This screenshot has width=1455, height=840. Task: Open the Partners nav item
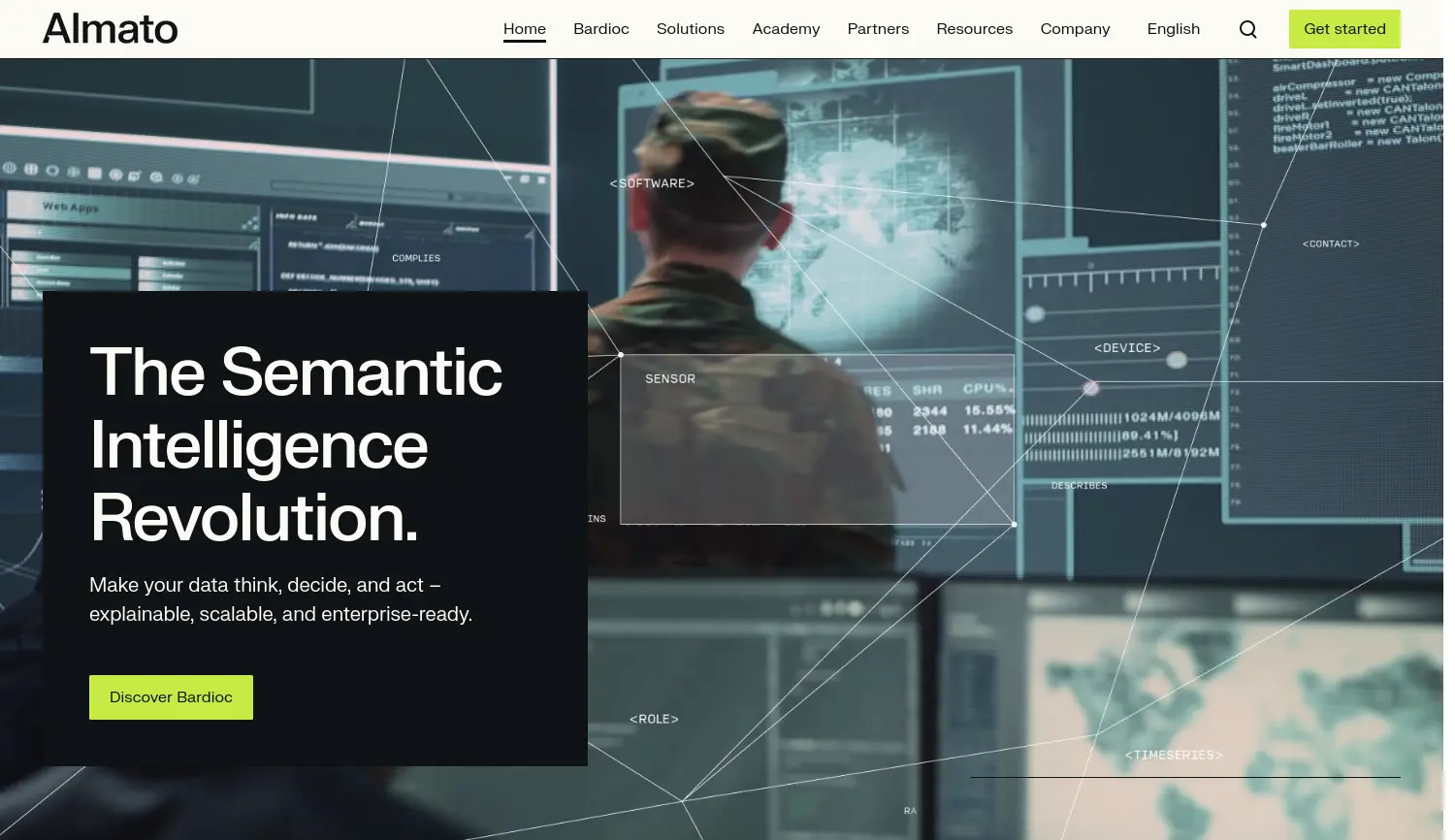coord(879,29)
